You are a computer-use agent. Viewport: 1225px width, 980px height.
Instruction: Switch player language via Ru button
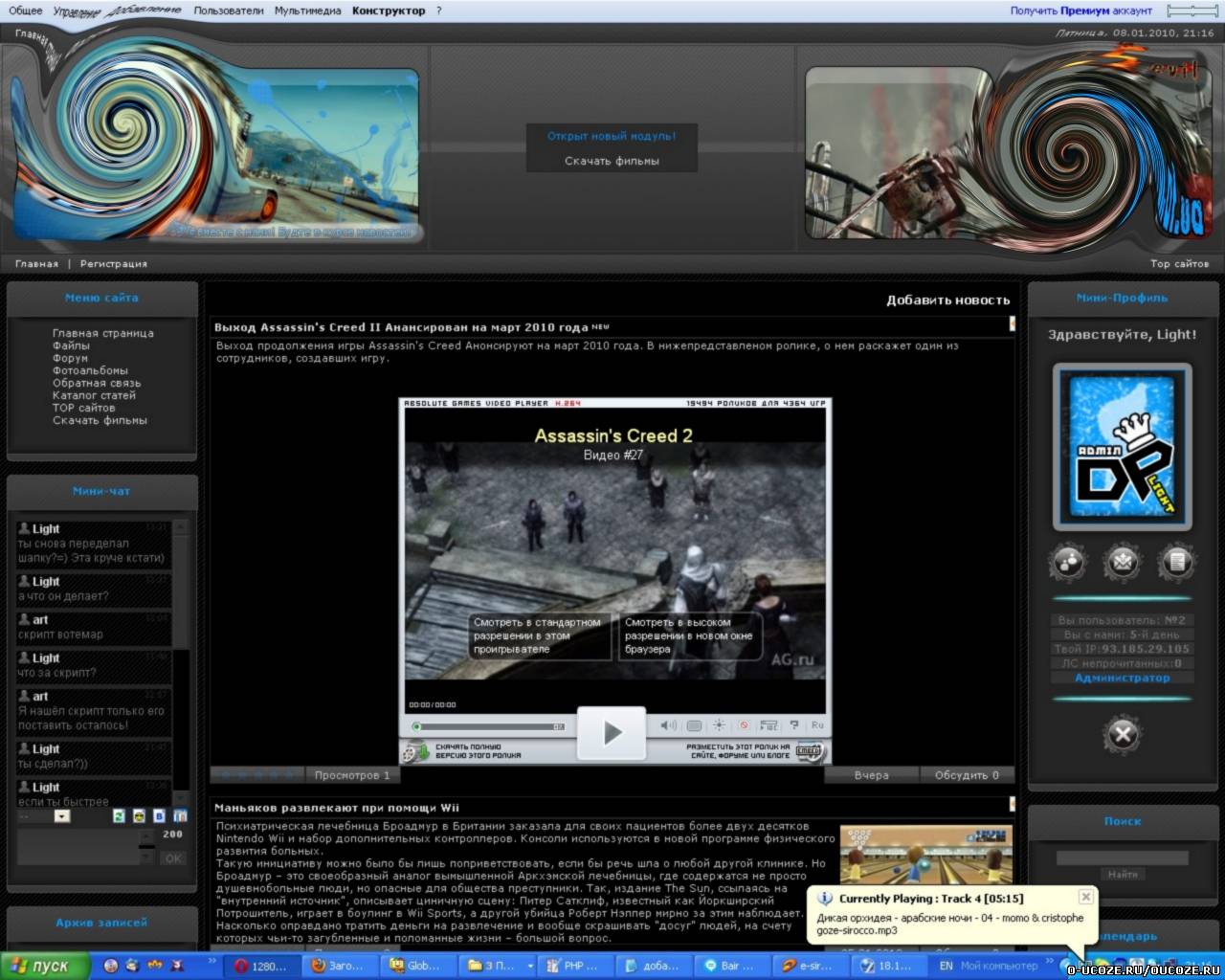click(817, 725)
